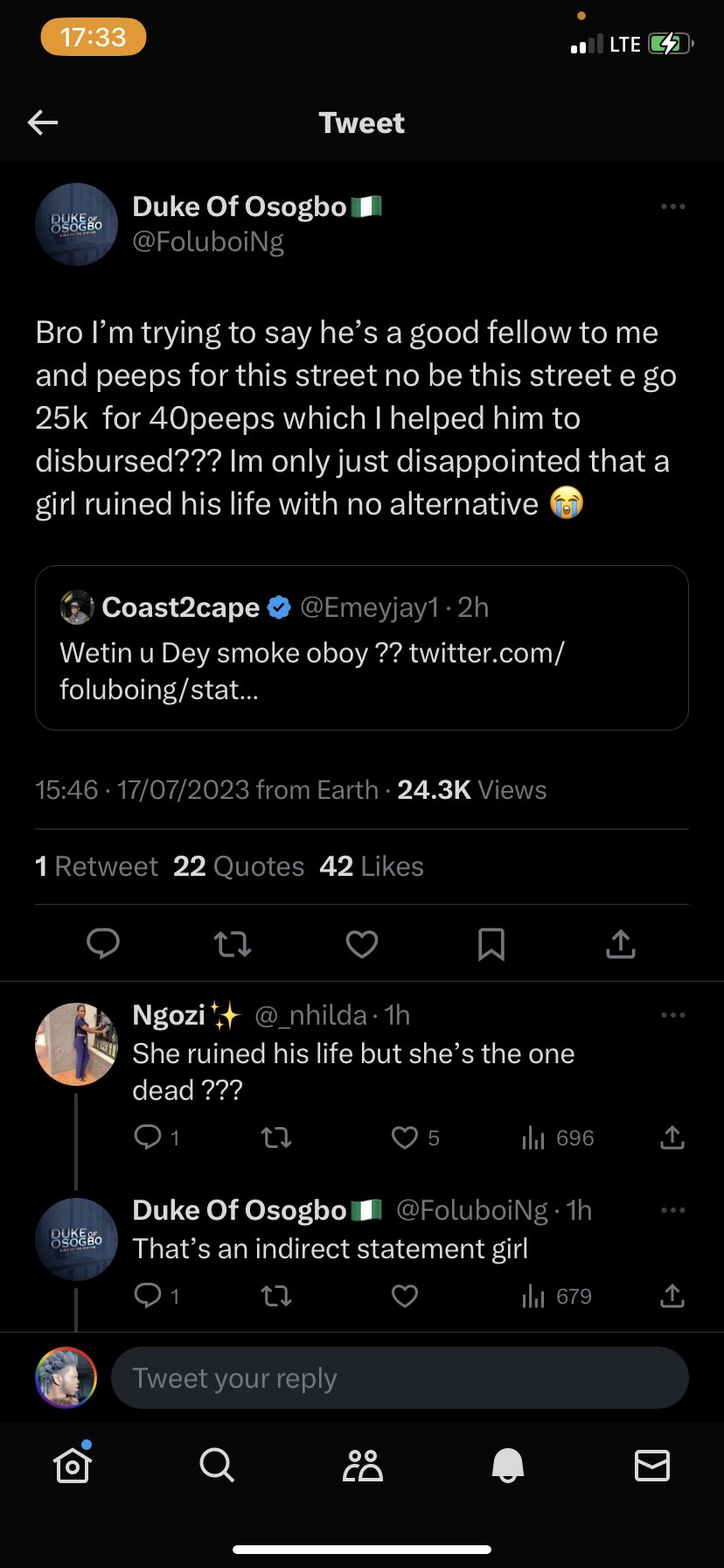Tap share icon under main tweet
The image size is (724, 1568).
pyautogui.click(x=620, y=943)
